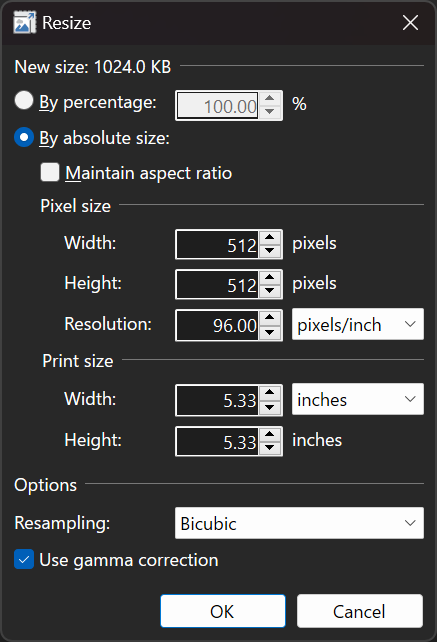Click the Cancel button

tap(360, 611)
